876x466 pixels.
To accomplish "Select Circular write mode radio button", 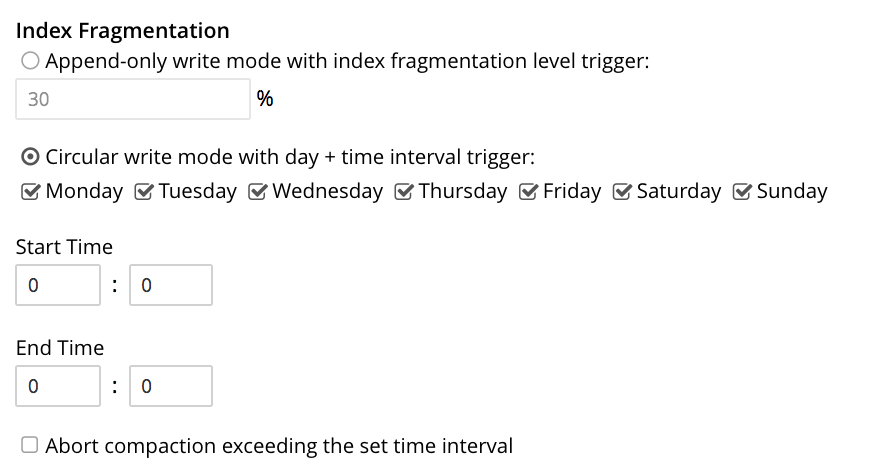I will (30, 158).
